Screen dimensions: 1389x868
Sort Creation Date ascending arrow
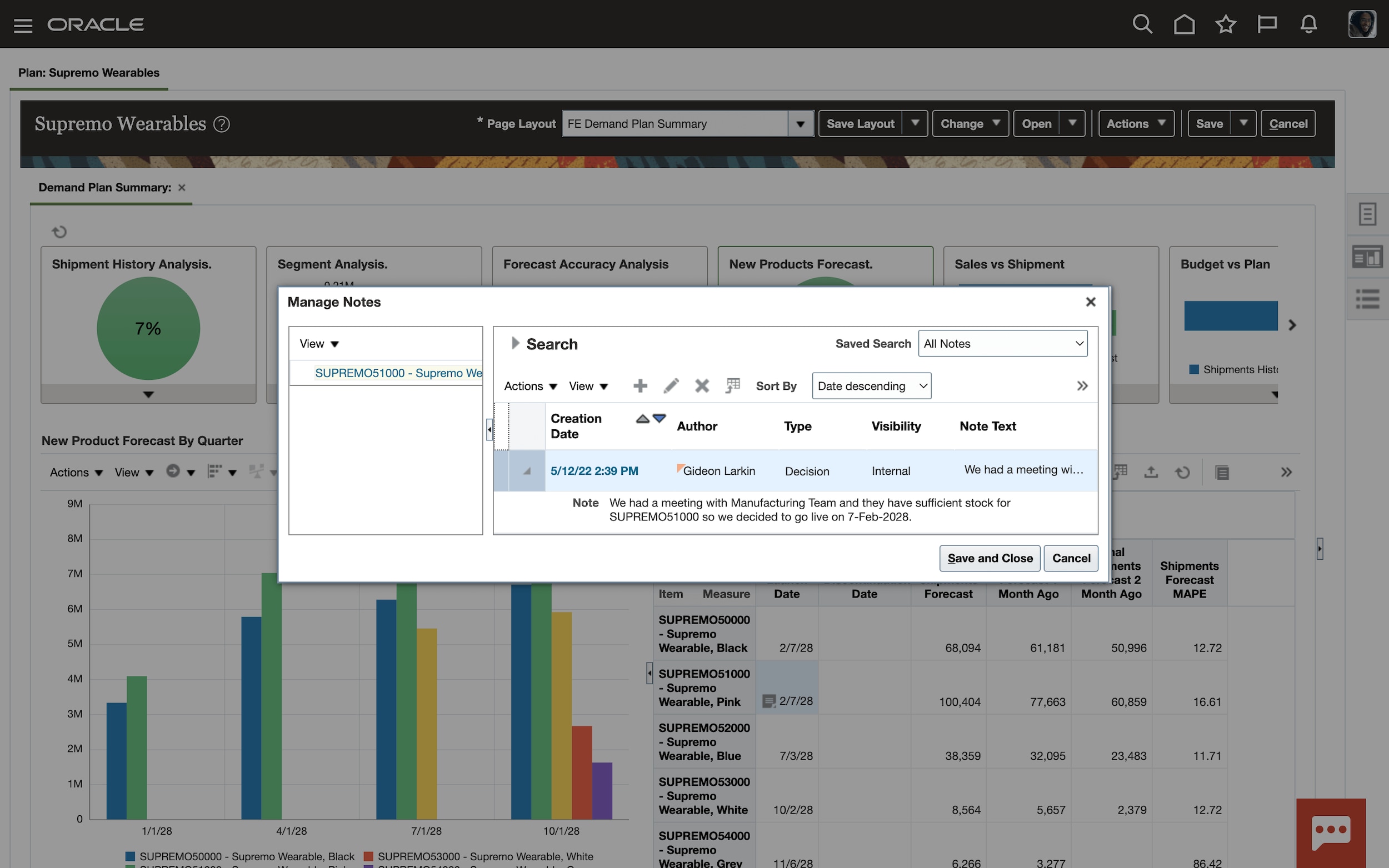642,419
